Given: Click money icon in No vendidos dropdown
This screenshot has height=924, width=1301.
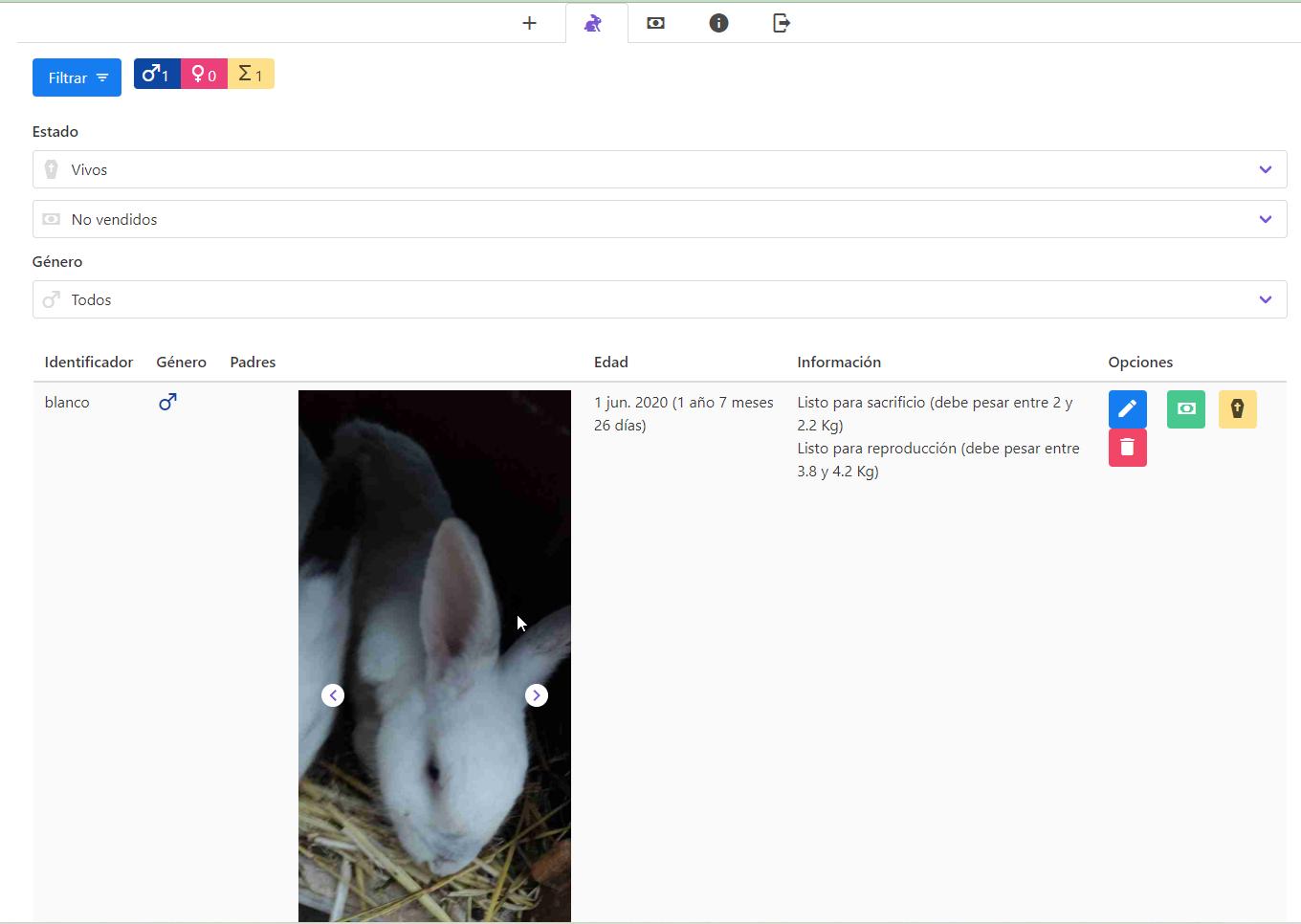Looking at the screenshot, I should (52, 219).
